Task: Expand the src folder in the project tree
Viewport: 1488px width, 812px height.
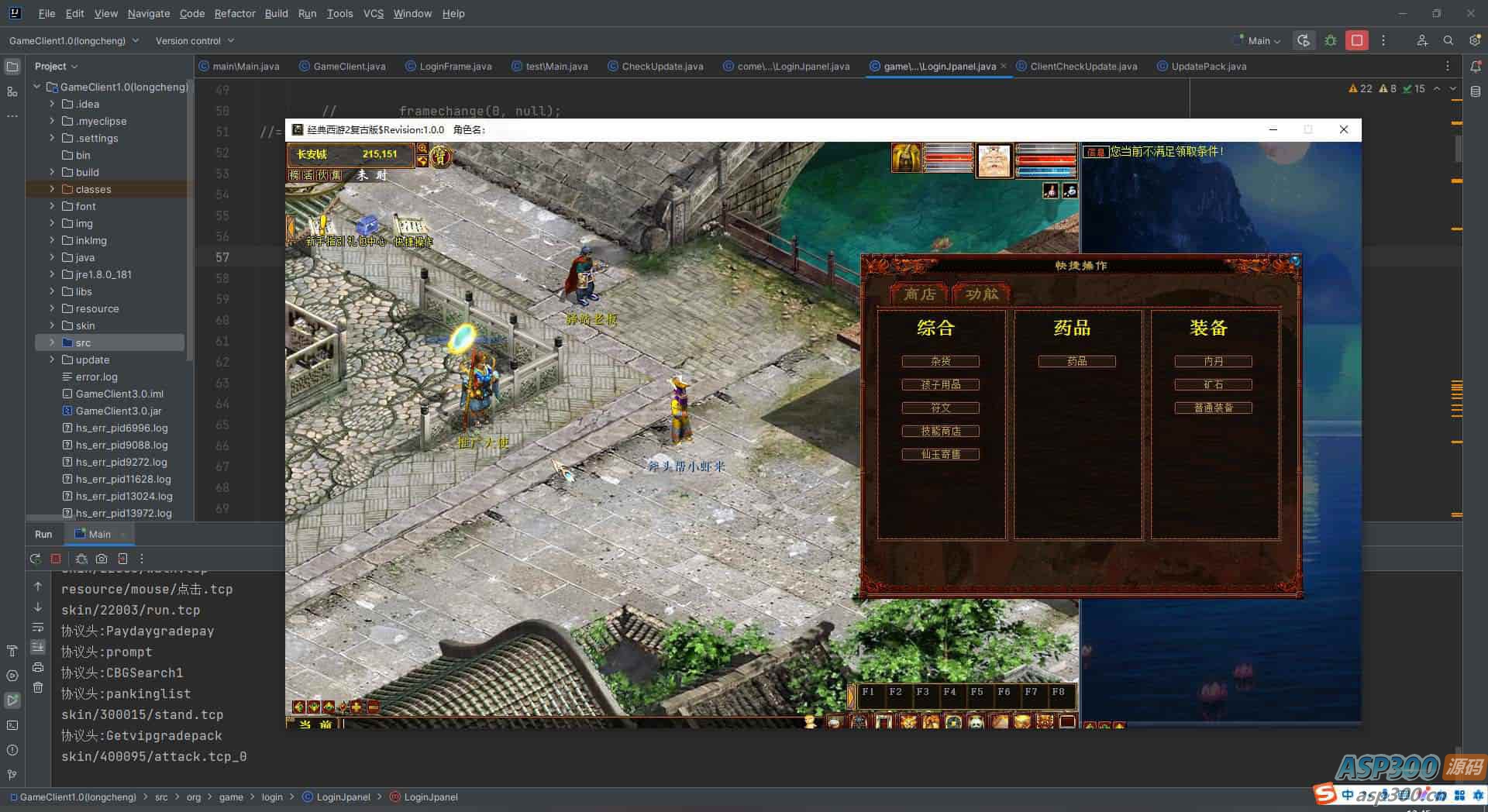Action: [x=52, y=342]
